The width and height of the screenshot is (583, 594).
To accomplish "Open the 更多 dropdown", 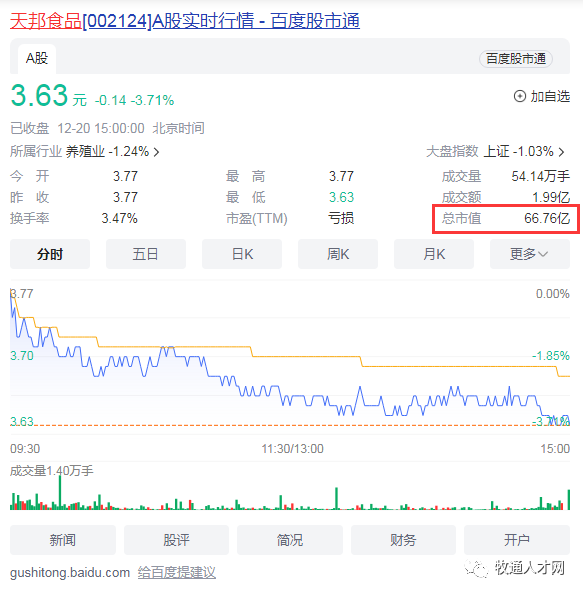I will tap(530, 254).
